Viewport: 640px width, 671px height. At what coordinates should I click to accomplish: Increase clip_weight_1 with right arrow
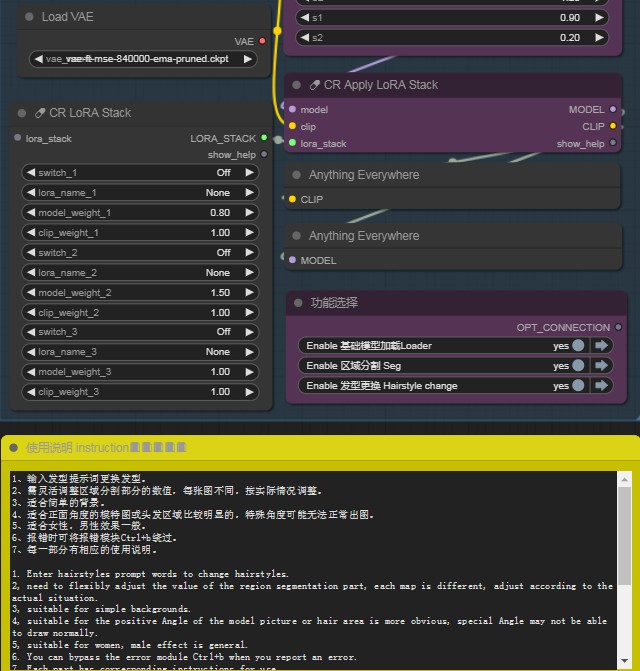(249, 232)
